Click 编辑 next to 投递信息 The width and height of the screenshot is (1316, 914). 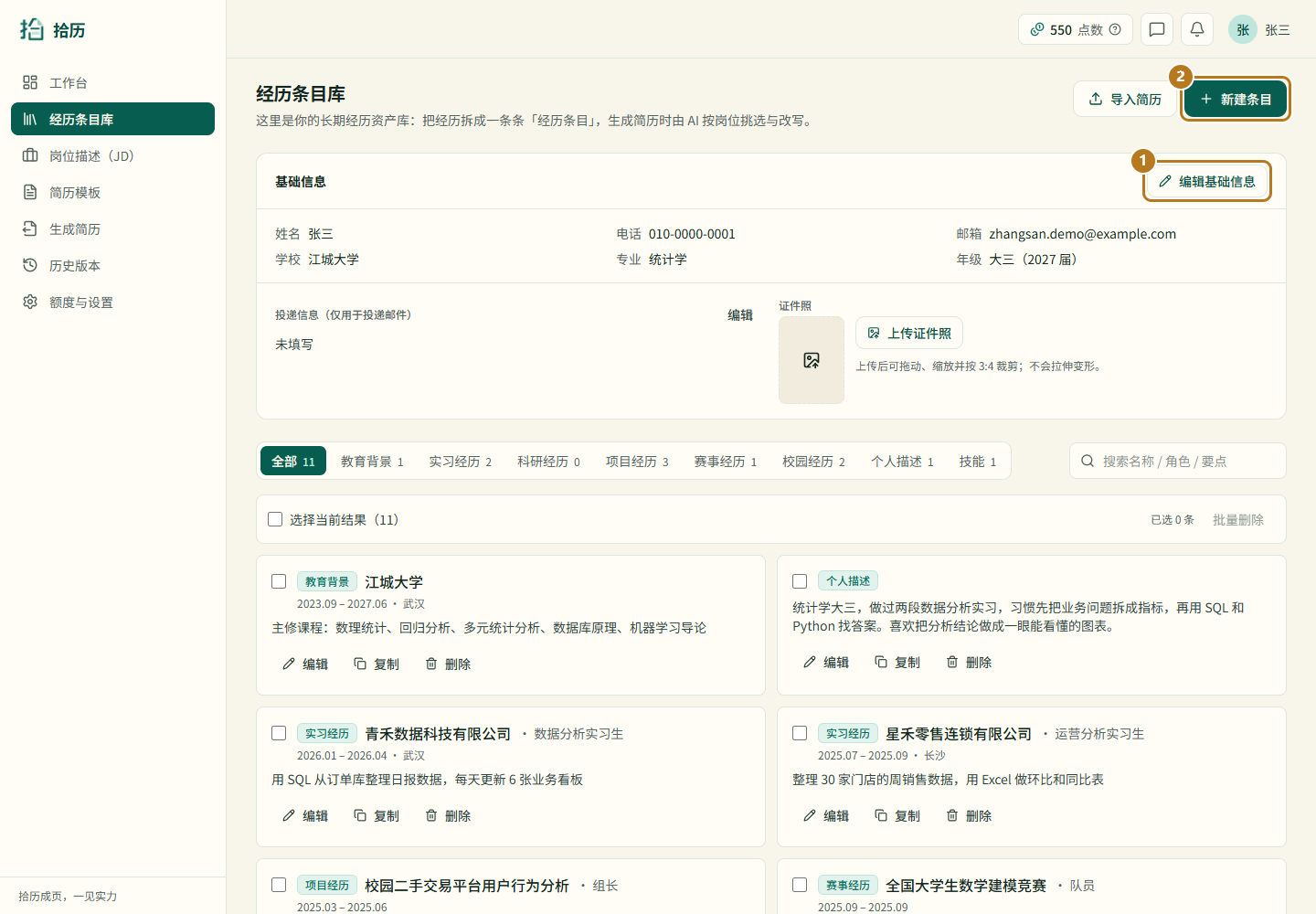coord(740,314)
